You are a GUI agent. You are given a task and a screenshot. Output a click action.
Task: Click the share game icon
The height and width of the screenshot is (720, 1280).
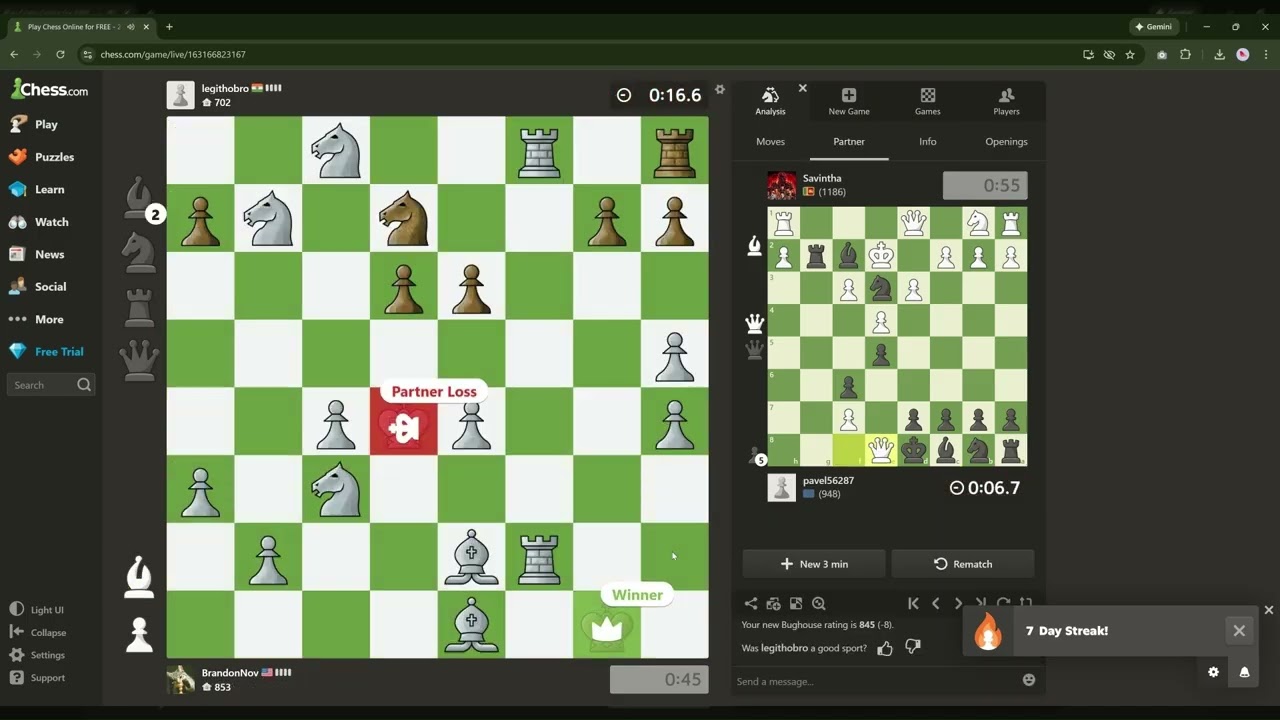tap(751, 603)
